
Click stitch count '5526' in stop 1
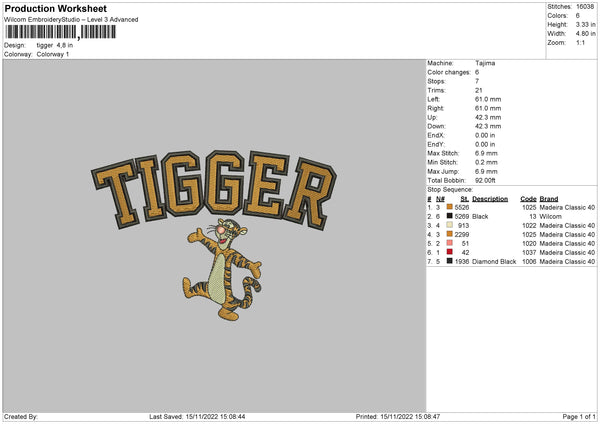(462, 207)
